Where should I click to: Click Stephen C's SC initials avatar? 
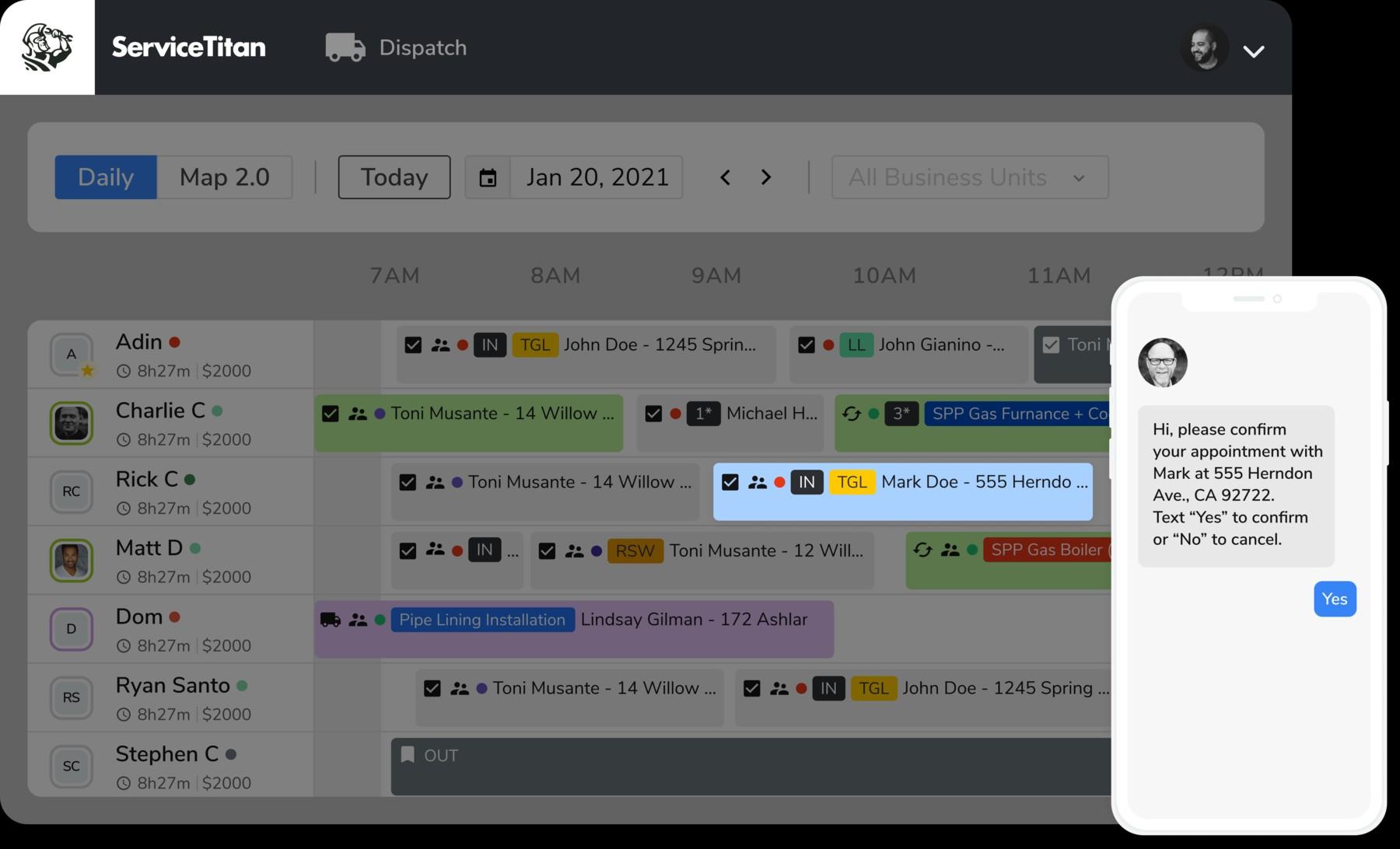click(x=72, y=766)
